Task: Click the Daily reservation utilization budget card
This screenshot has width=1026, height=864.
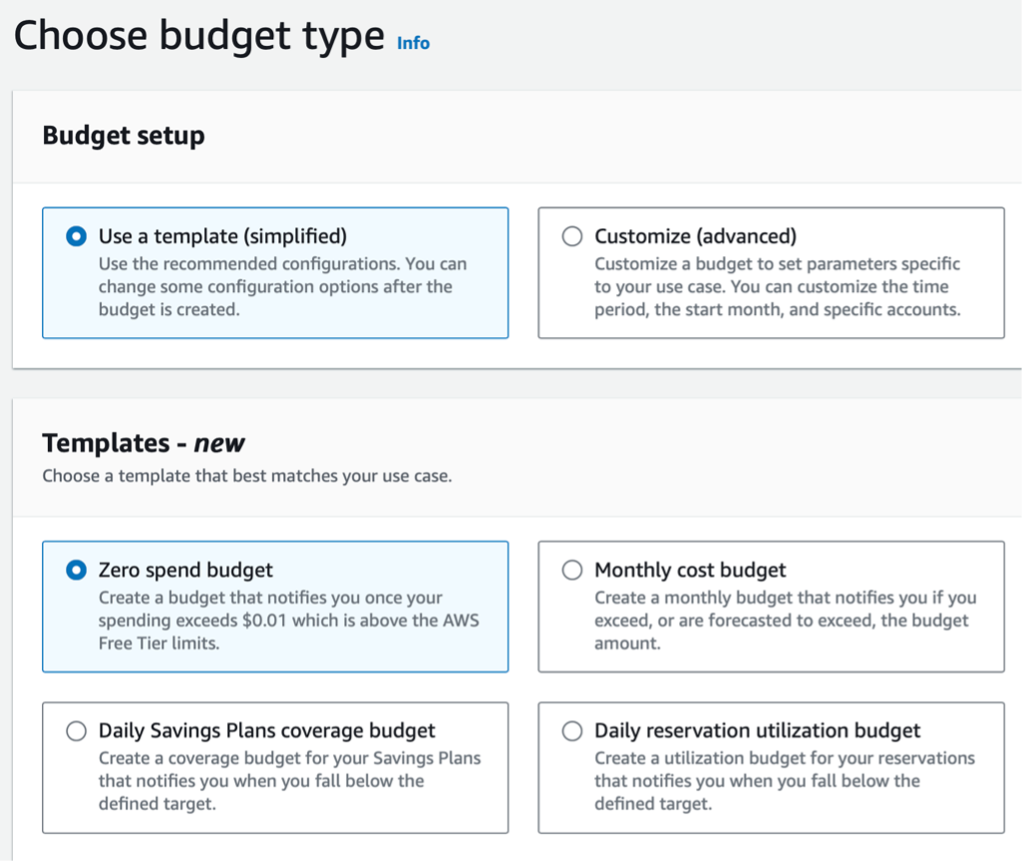Action: pos(770,767)
